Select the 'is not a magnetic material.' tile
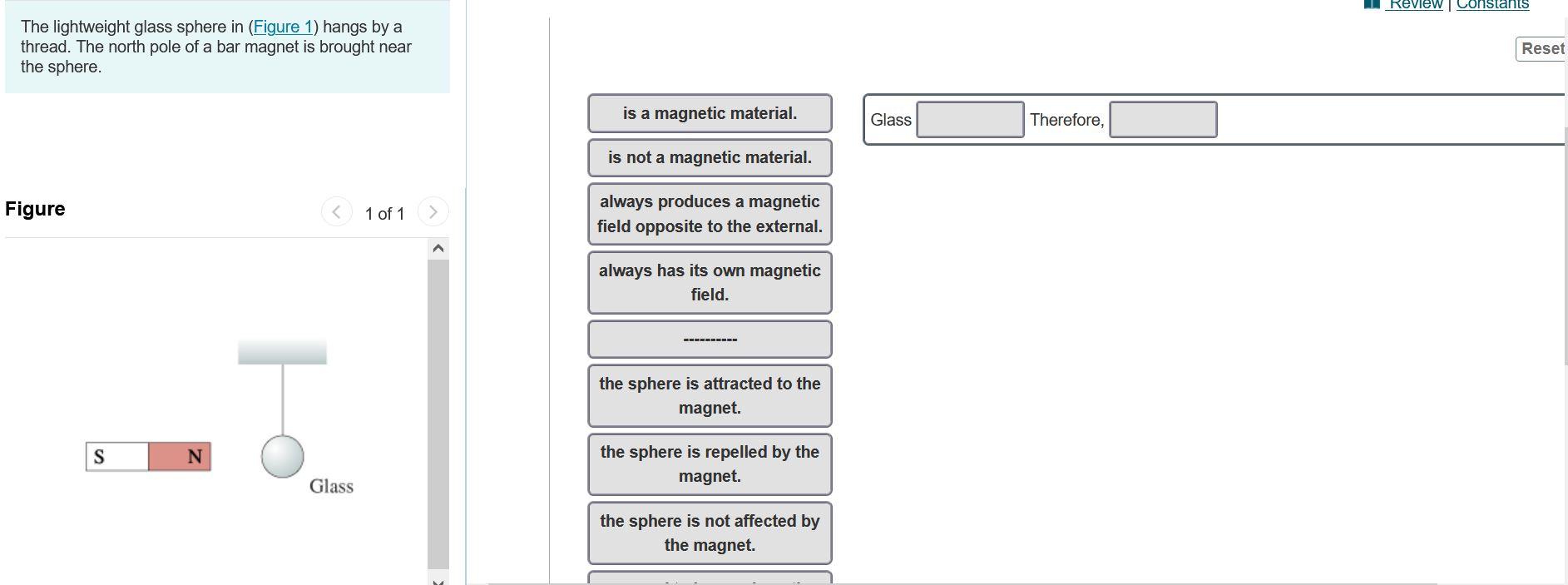 tap(709, 157)
